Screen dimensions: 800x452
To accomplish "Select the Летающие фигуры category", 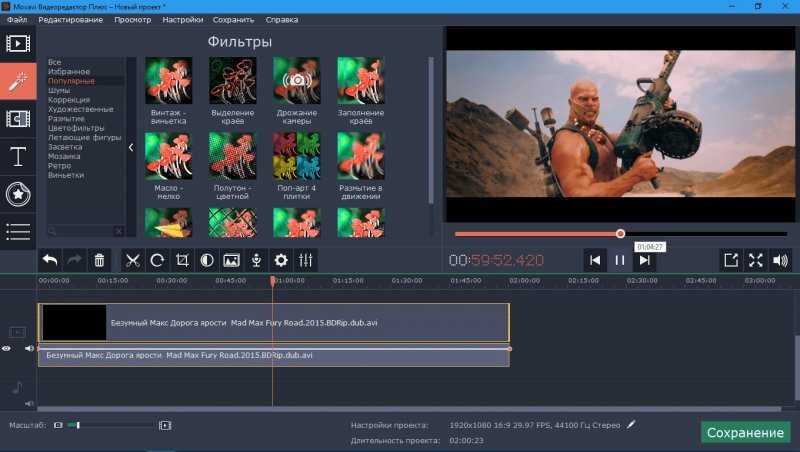I will [x=85, y=137].
